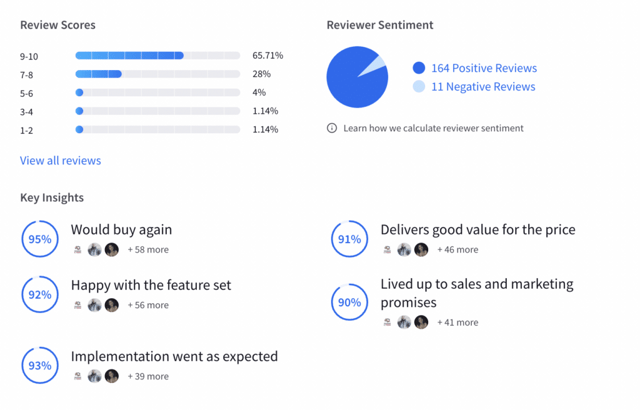
Task: Show +39 more reviewers under Implementation went as expected
Action: 148,376
